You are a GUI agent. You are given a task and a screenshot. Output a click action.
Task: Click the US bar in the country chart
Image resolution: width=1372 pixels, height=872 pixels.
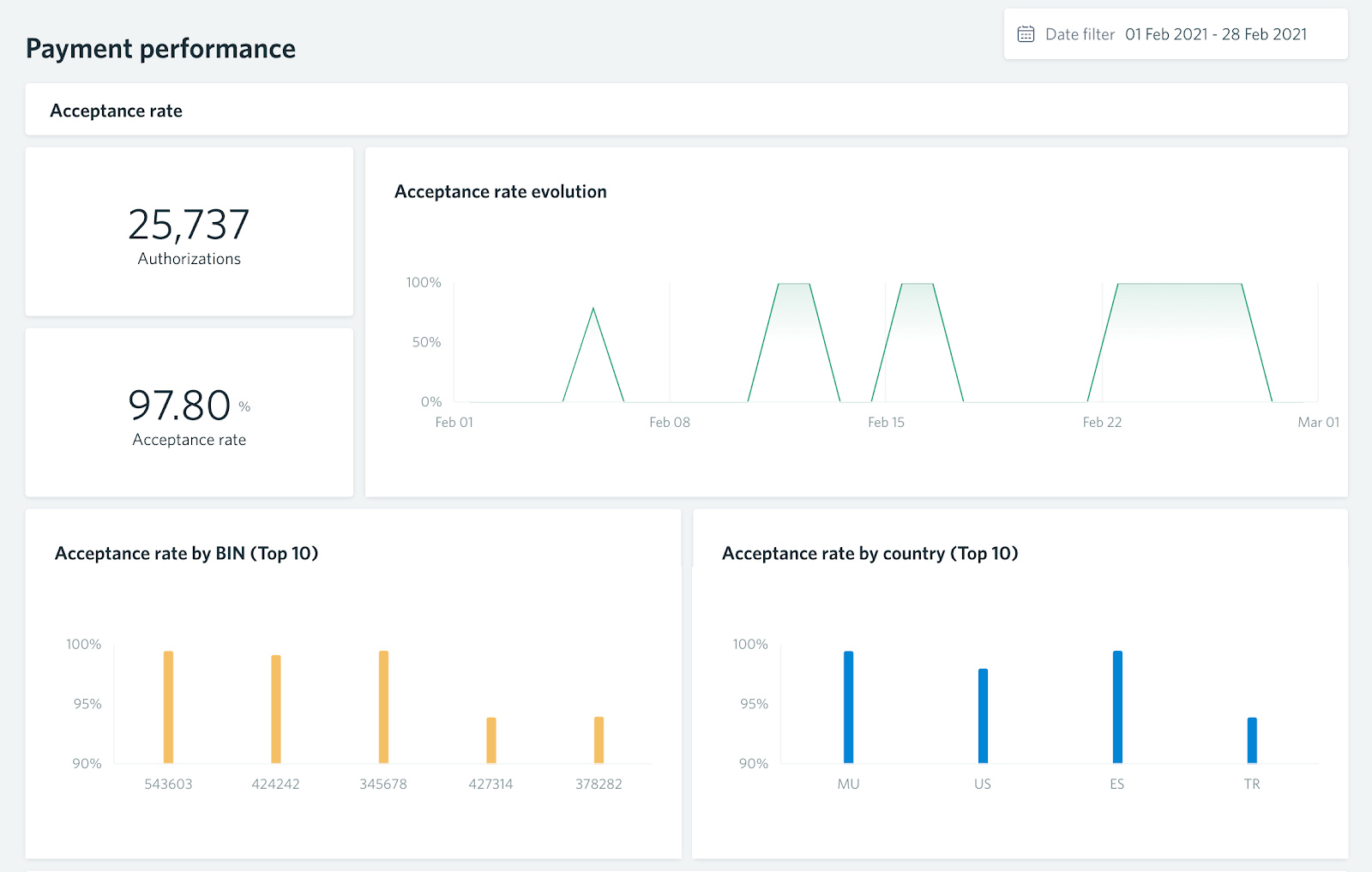click(982, 716)
